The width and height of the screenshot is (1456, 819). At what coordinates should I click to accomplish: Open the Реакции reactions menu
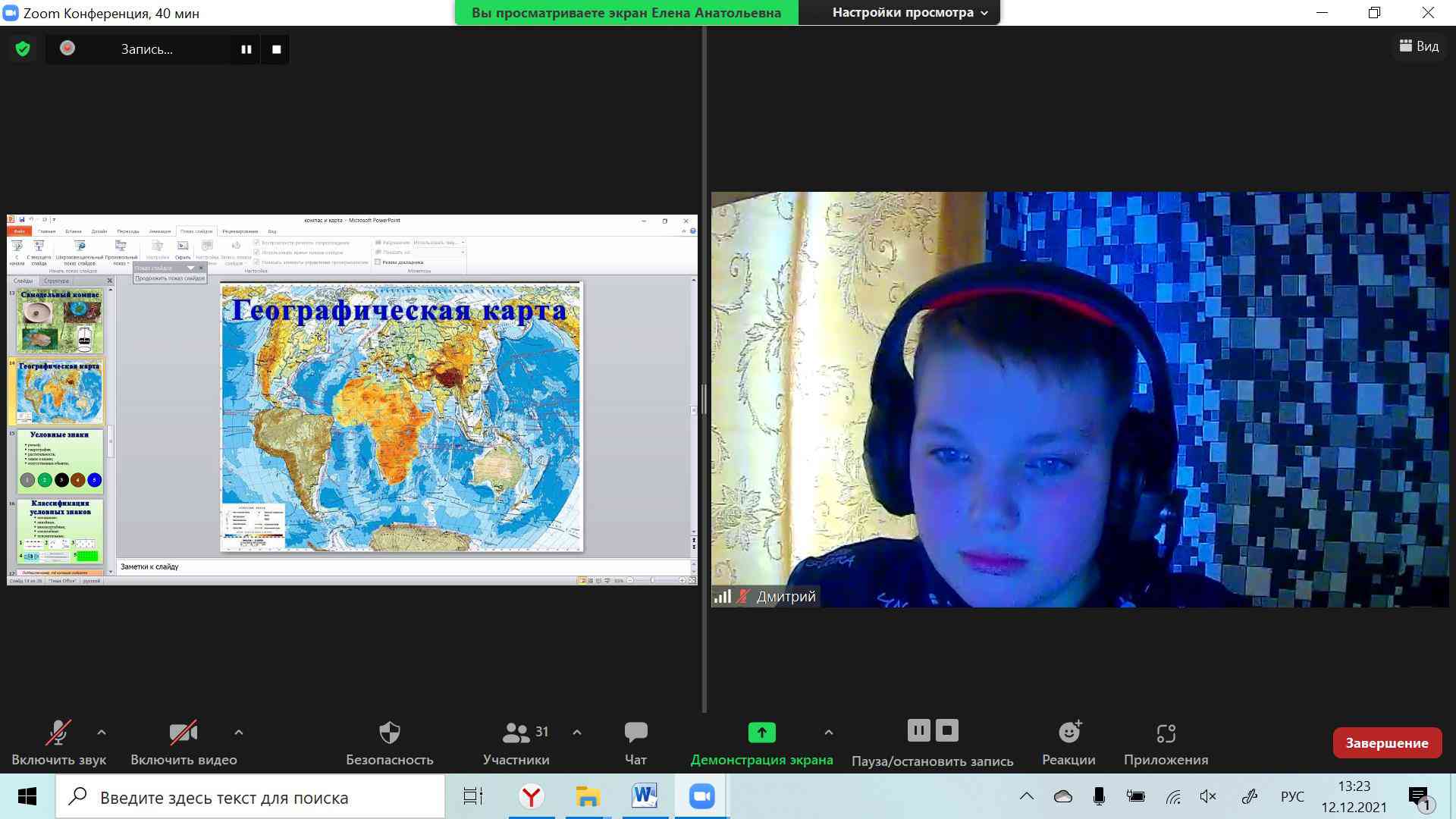(1068, 743)
